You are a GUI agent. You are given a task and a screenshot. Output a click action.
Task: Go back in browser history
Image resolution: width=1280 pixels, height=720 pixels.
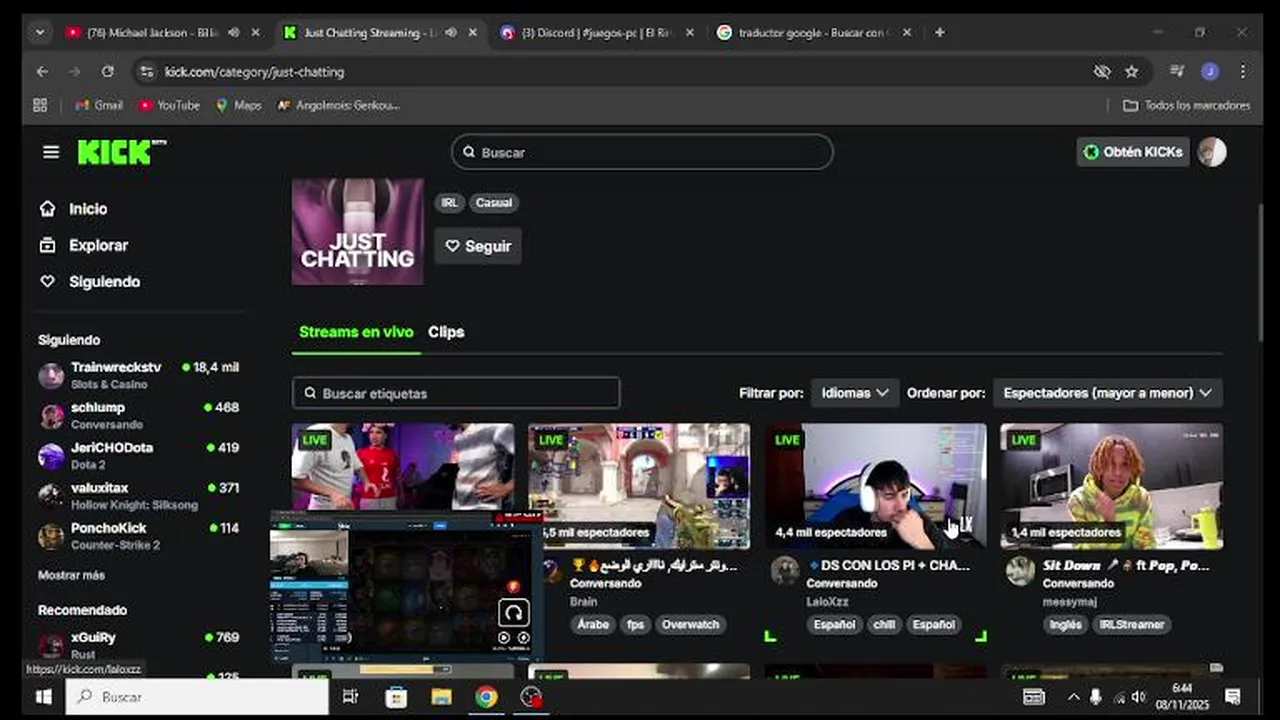coord(42,72)
